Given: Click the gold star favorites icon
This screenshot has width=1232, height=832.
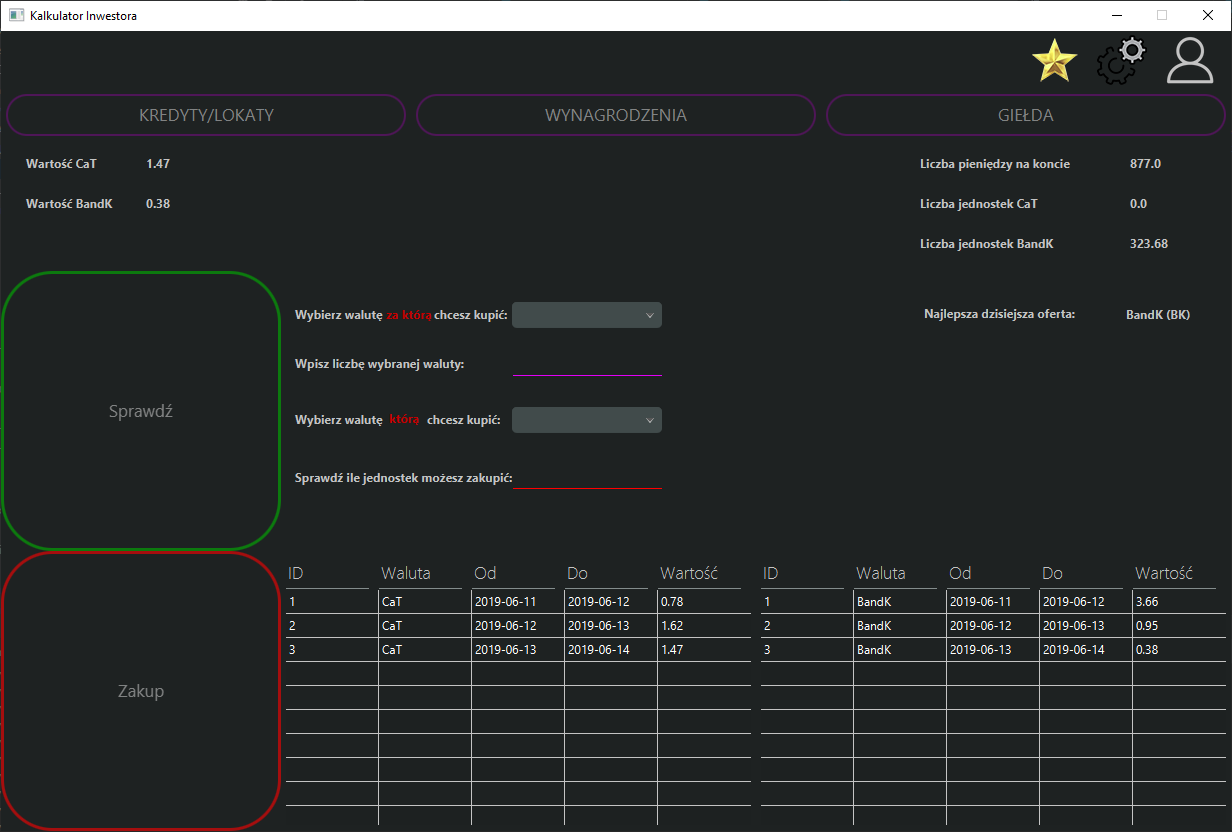Looking at the screenshot, I should [1054, 61].
